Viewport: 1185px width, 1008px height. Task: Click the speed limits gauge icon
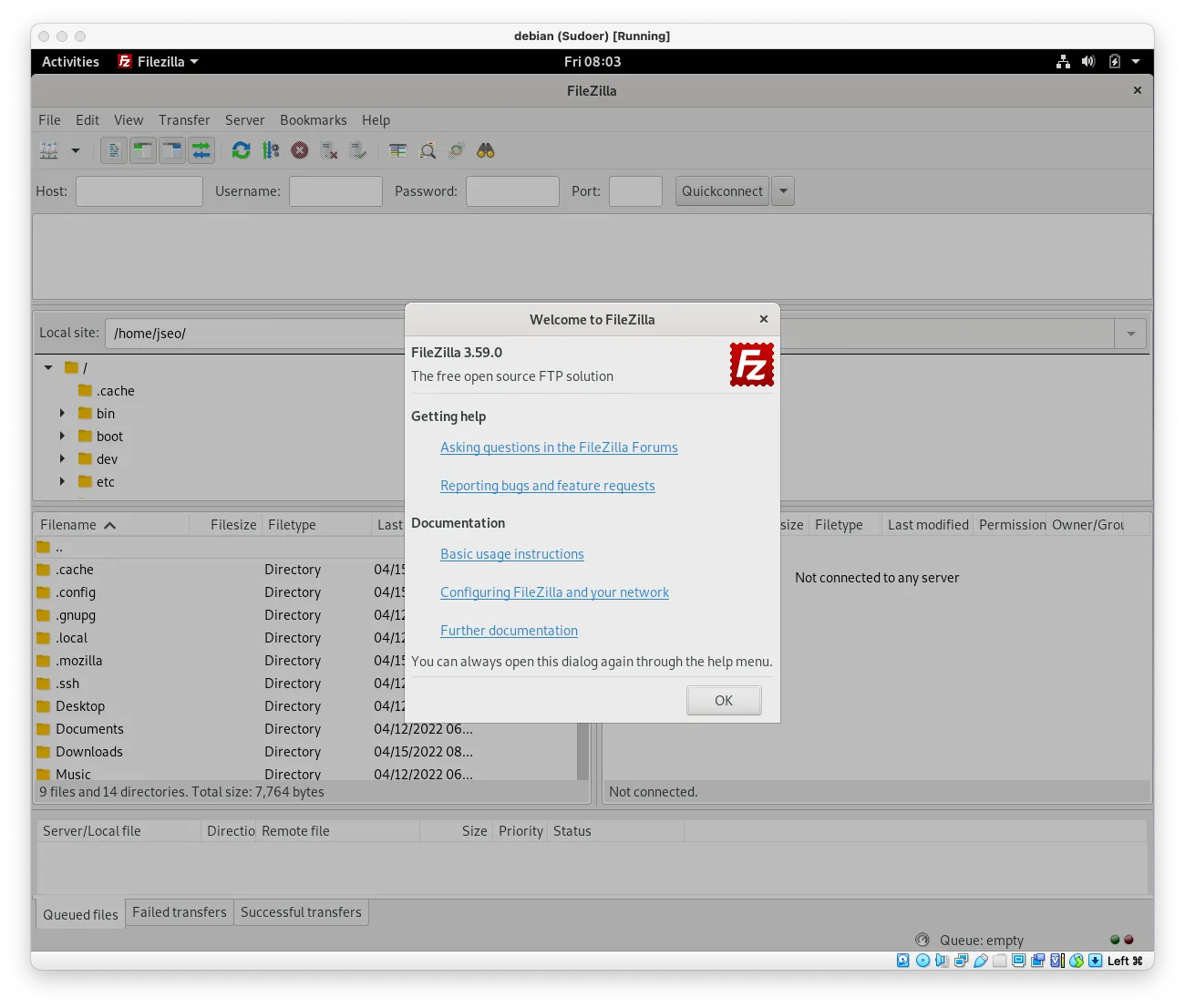coord(922,940)
